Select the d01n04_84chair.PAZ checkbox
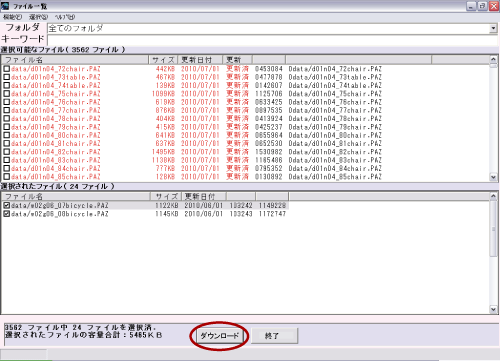Image resolution: width=500 pixels, height=361 pixels. [6, 169]
